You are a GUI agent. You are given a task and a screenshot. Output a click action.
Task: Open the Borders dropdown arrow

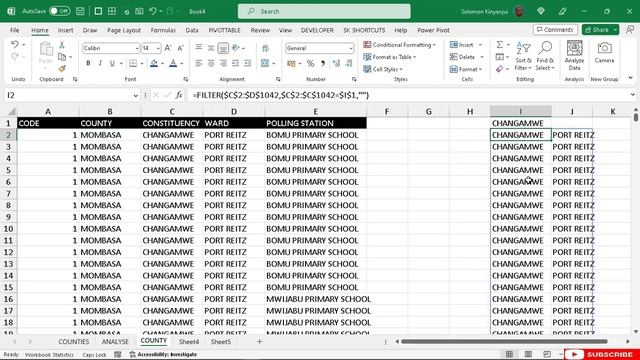pyautogui.click(x=142, y=64)
